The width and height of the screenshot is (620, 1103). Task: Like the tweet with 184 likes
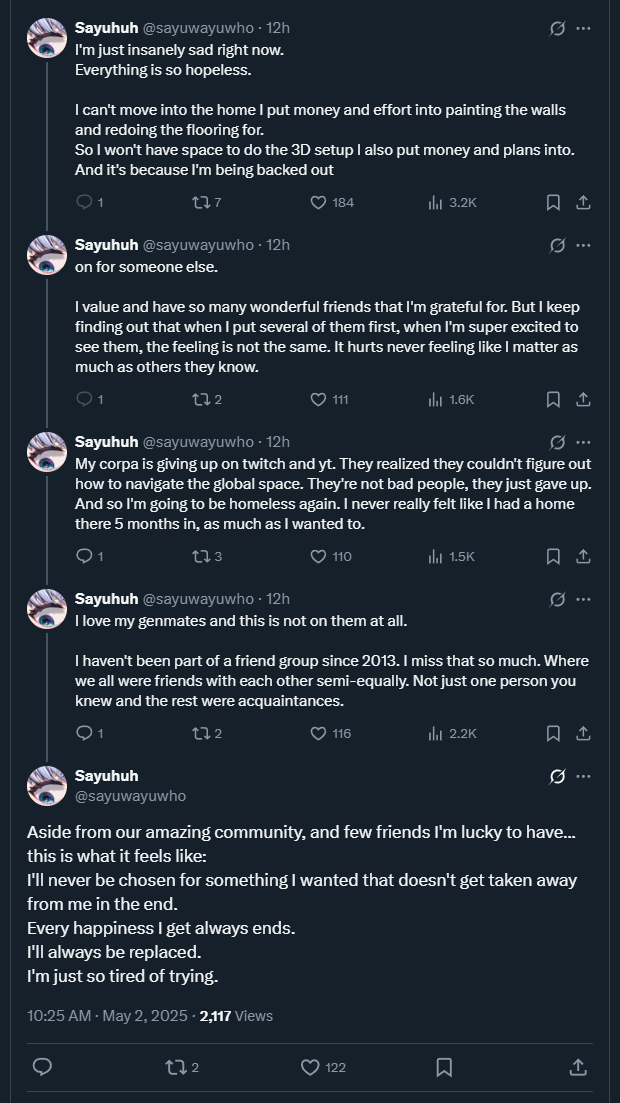coord(319,202)
